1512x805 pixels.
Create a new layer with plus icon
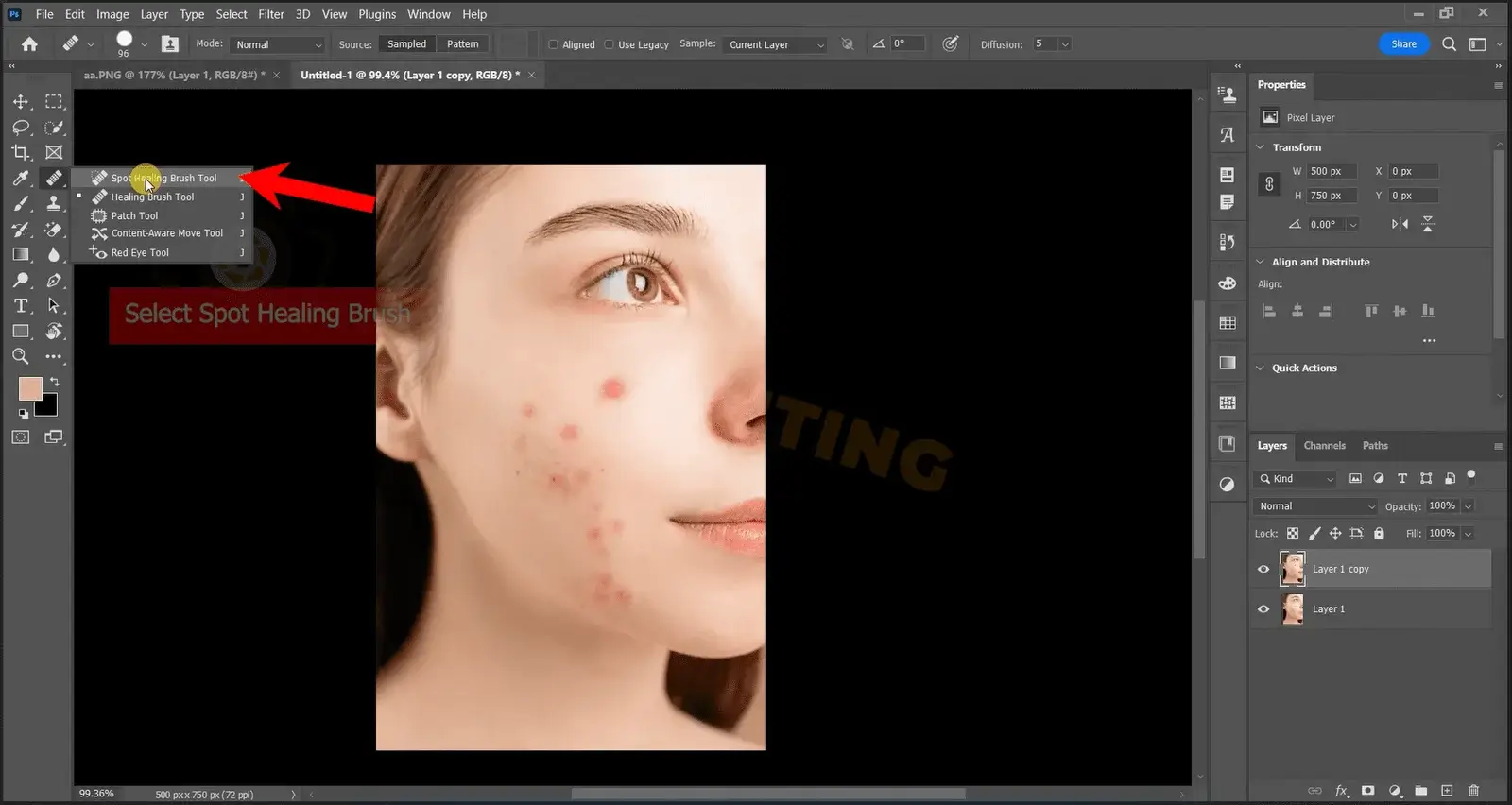click(1447, 790)
